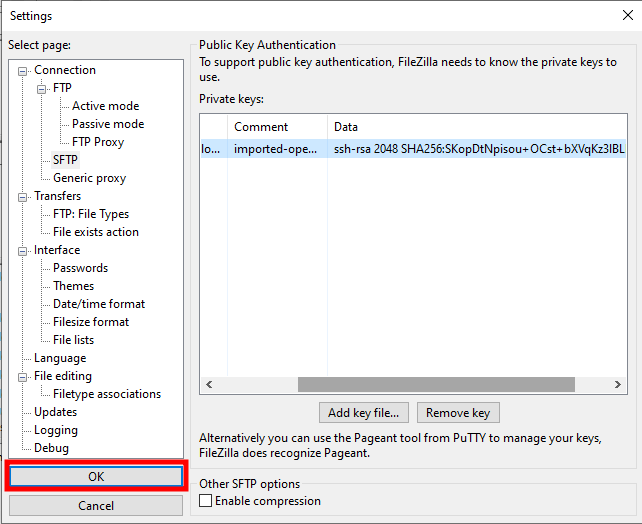642x524 pixels.
Task: Select the Language page
Action: pyautogui.click(x=60, y=358)
